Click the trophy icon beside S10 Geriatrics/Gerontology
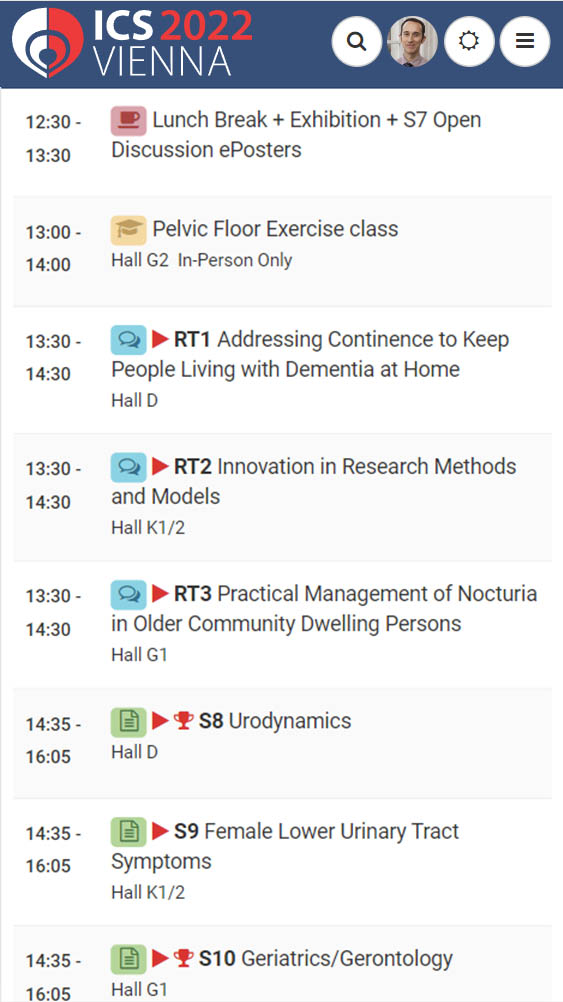Viewport: 563px width, 1002px height. (x=183, y=959)
